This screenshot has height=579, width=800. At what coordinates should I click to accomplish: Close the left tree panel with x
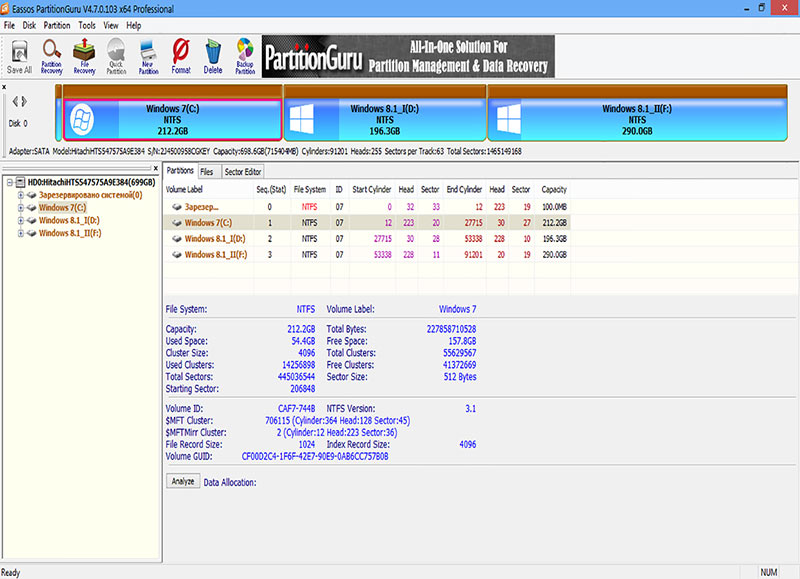pyautogui.click(x=156, y=168)
